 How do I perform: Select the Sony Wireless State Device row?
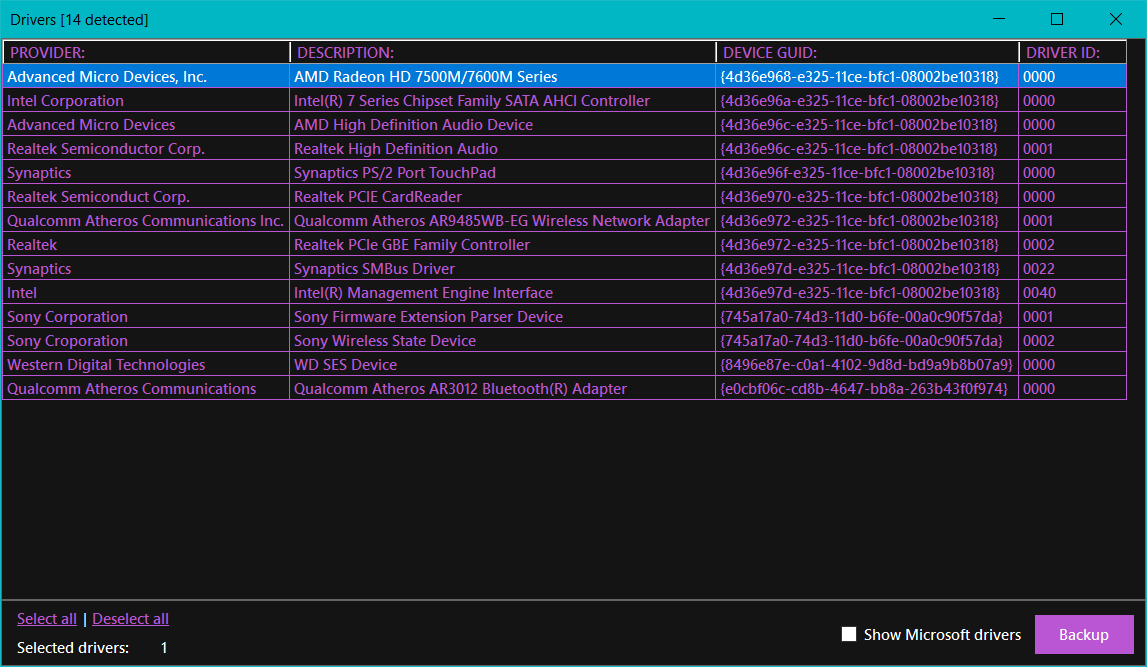click(565, 341)
